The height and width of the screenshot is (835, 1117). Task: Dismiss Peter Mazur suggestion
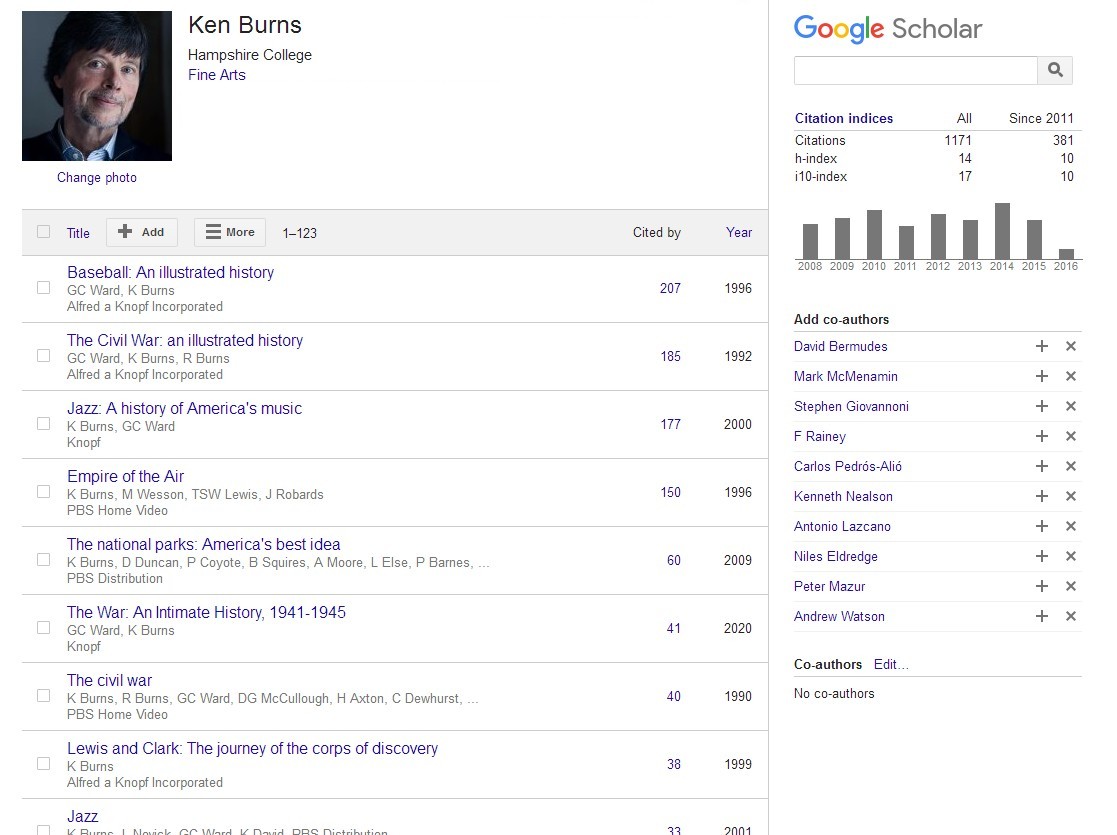tap(1070, 586)
